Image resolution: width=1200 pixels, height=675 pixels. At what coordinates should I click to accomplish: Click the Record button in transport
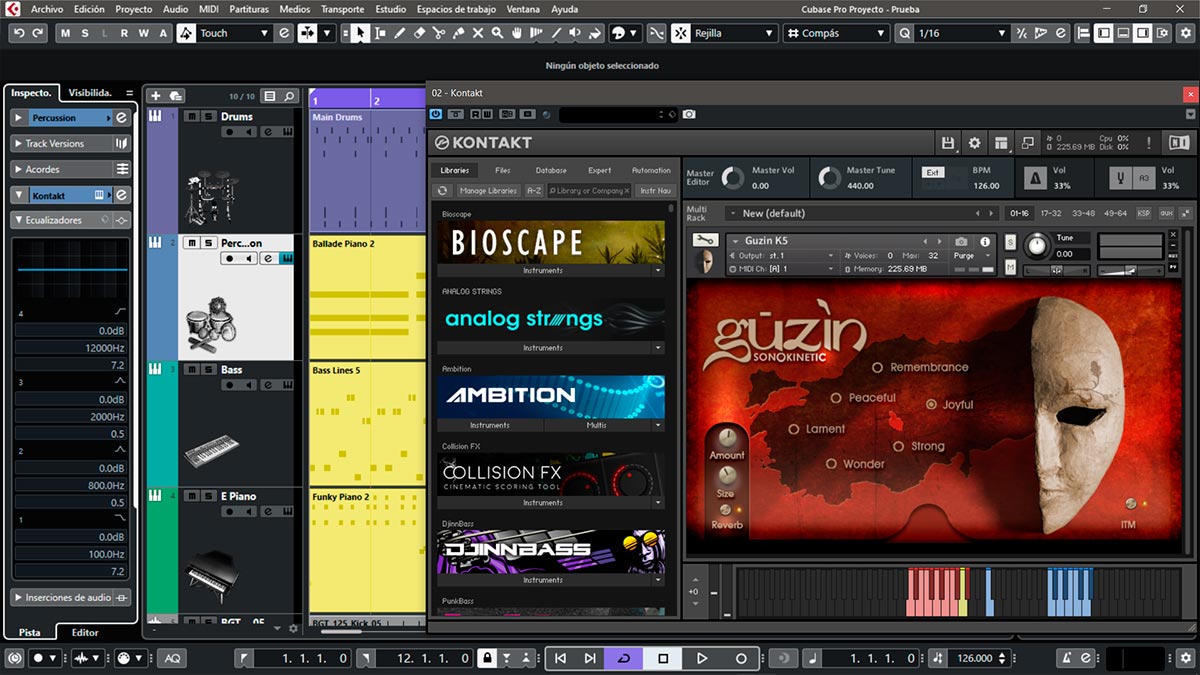click(741, 658)
